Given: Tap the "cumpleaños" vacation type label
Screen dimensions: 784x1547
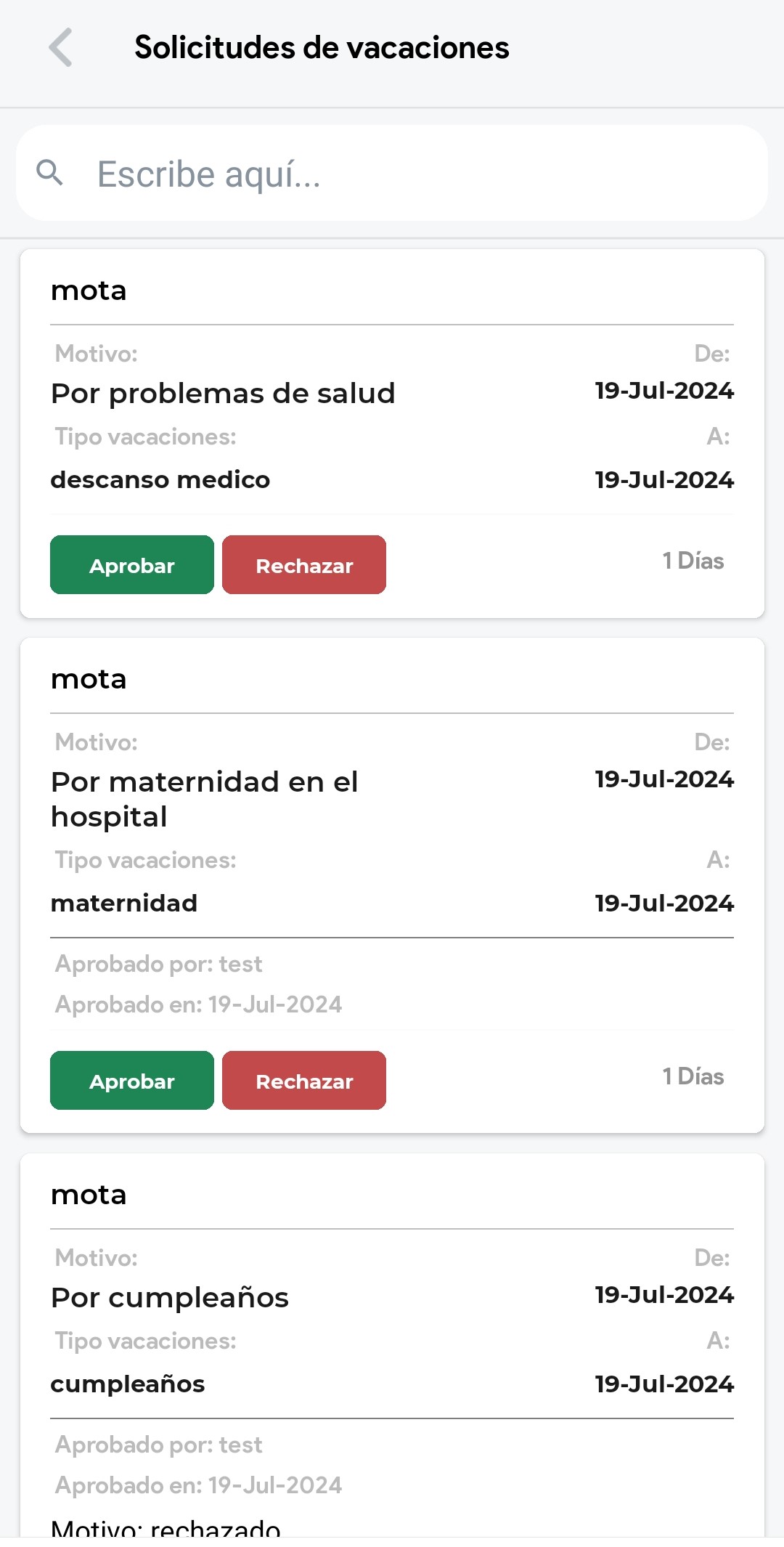Looking at the screenshot, I should [128, 1384].
